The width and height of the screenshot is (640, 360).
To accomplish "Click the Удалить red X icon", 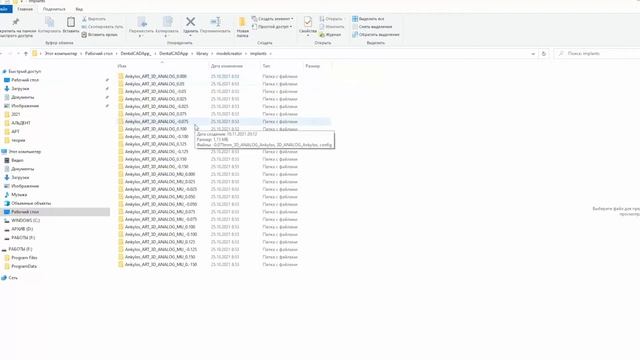I will 190,22.
